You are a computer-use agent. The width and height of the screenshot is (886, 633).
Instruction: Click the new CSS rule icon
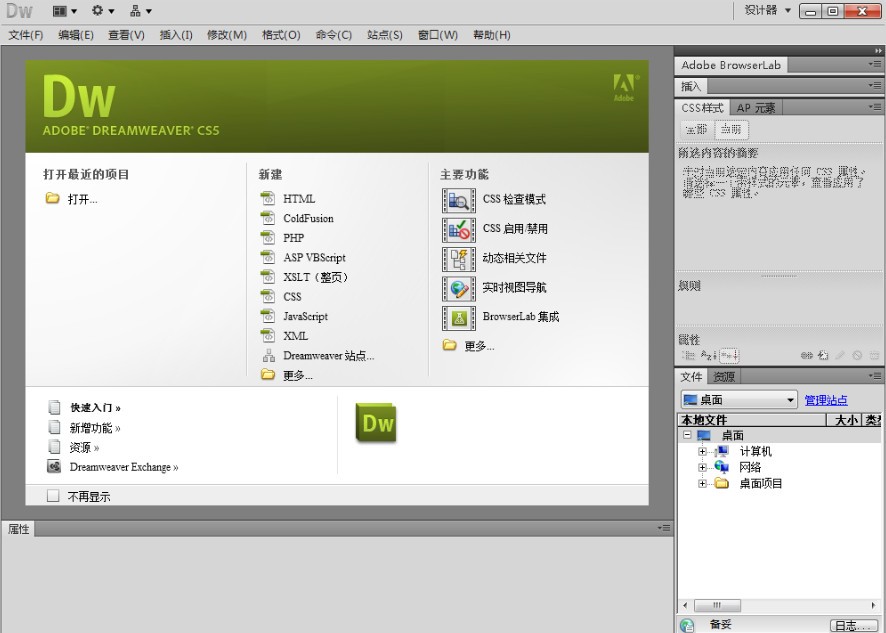click(823, 355)
